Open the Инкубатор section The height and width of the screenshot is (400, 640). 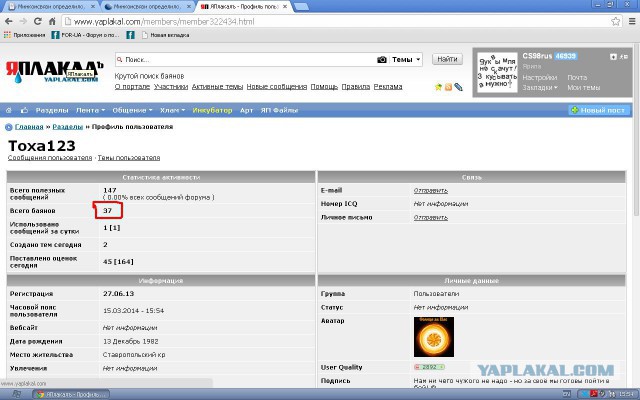tap(212, 110)
